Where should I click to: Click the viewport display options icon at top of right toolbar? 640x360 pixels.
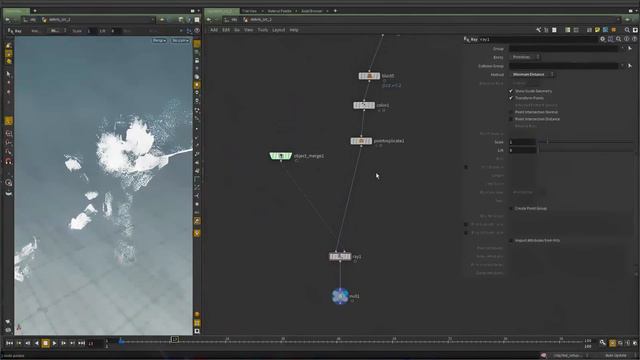pyautogui.click(x=197, y=44)
